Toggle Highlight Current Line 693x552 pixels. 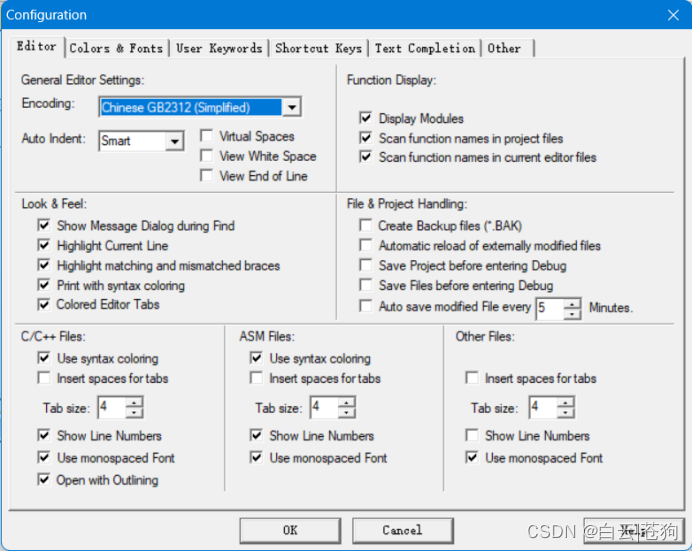(x=44, y=245)
